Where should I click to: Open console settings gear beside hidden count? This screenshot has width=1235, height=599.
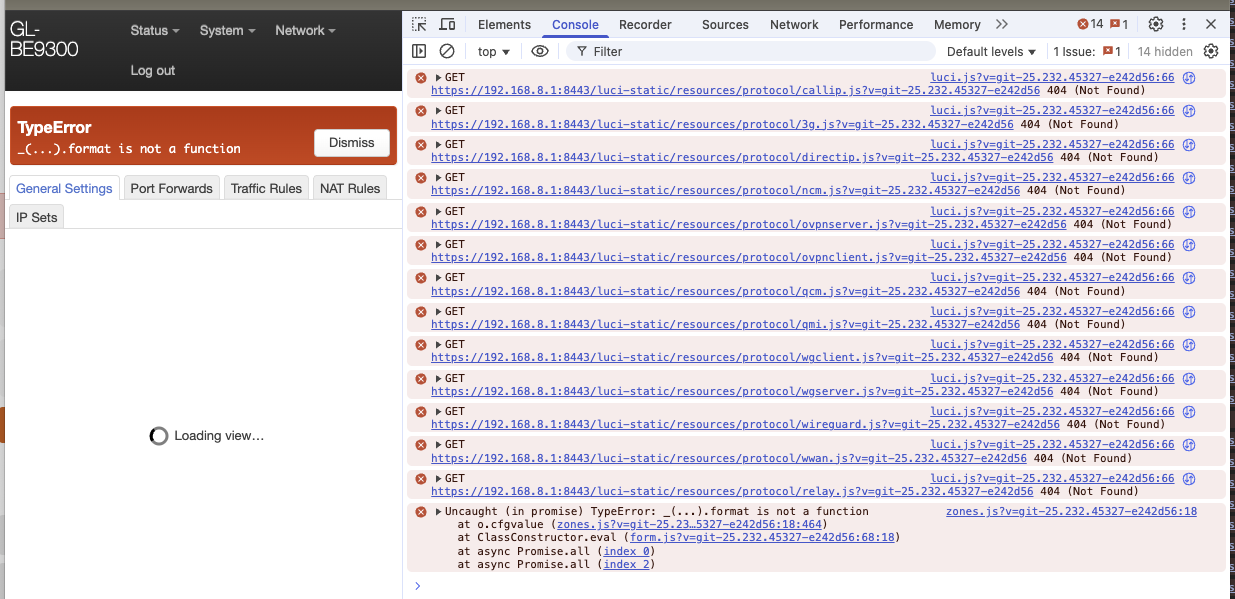(1211, 51)
